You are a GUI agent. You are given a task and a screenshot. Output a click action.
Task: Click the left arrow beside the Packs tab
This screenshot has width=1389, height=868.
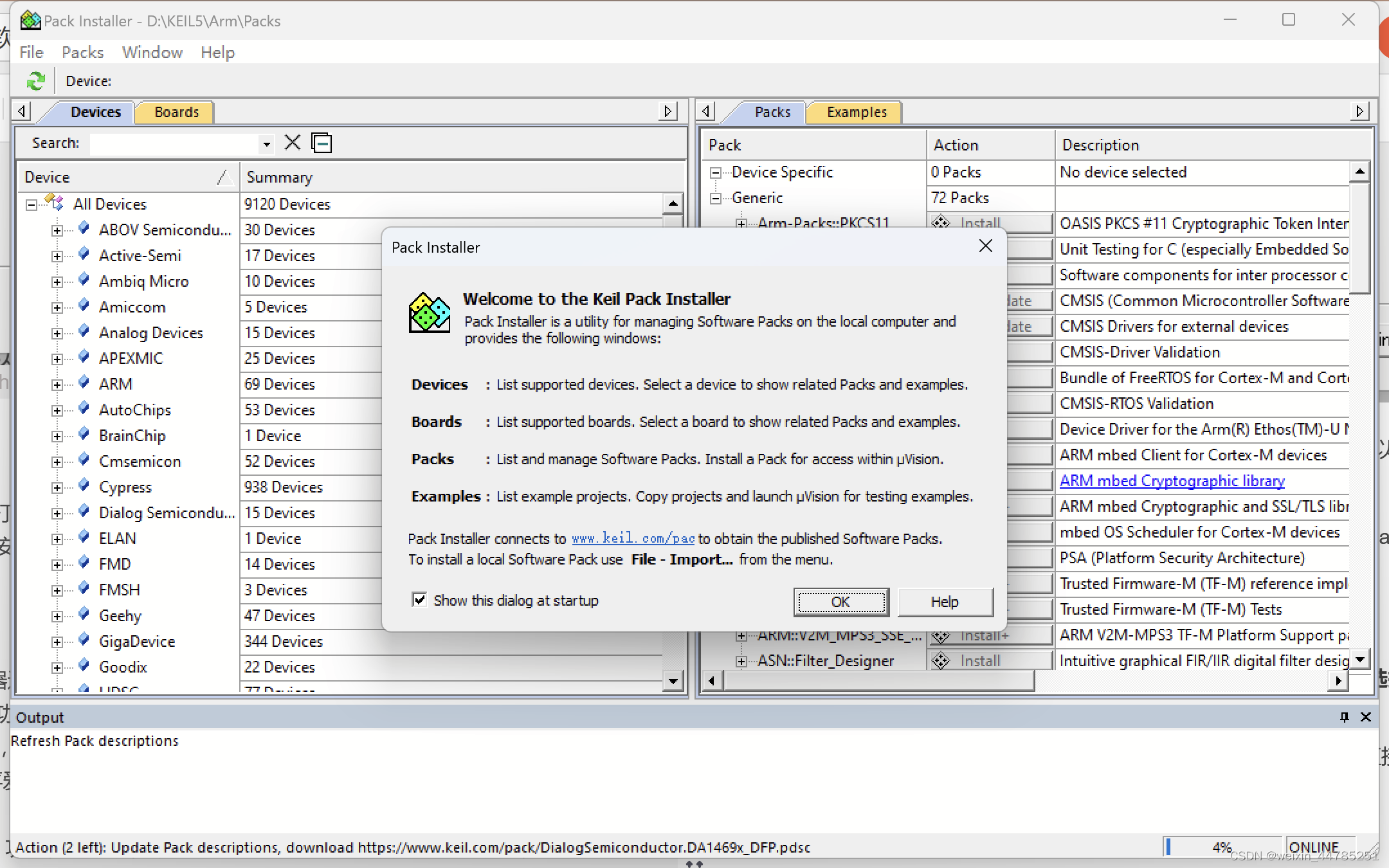point(706,112)
